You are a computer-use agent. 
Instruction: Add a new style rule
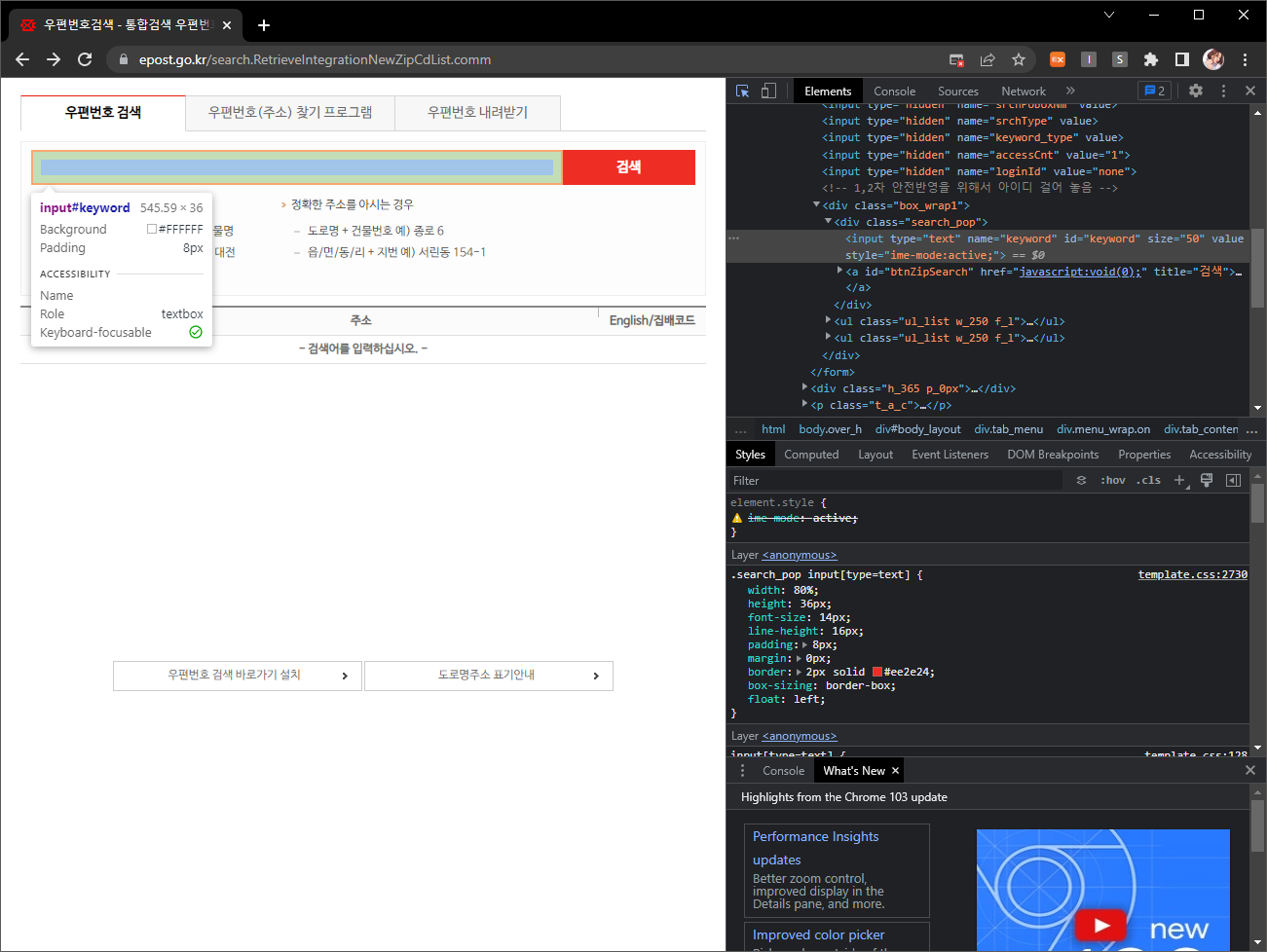point(1180,480)
